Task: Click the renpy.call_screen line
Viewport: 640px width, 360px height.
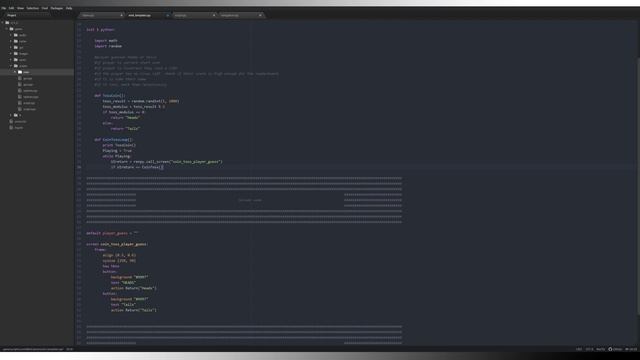Action: [167, 162]
